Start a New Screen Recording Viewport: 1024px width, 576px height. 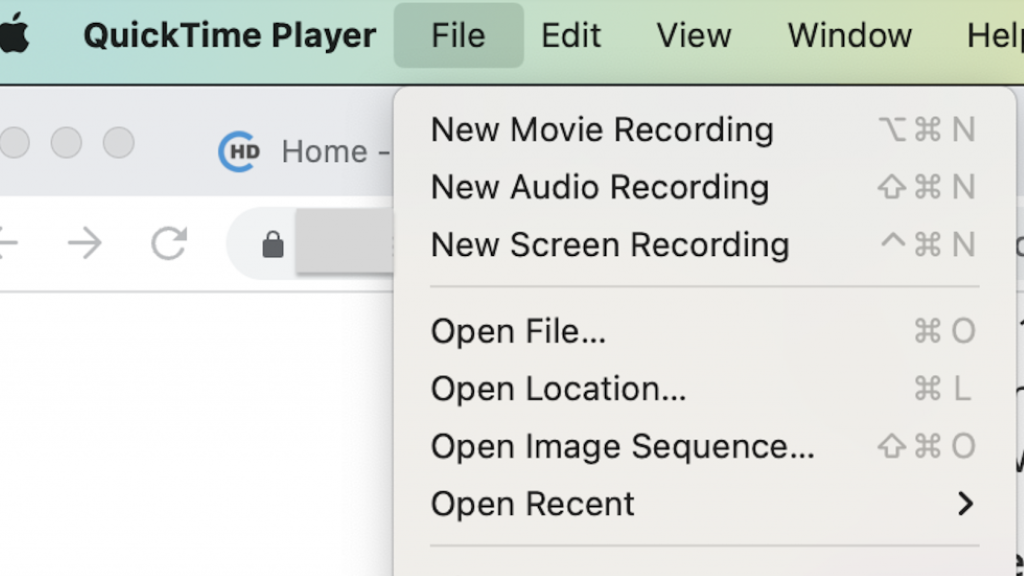tap(704, 245)
